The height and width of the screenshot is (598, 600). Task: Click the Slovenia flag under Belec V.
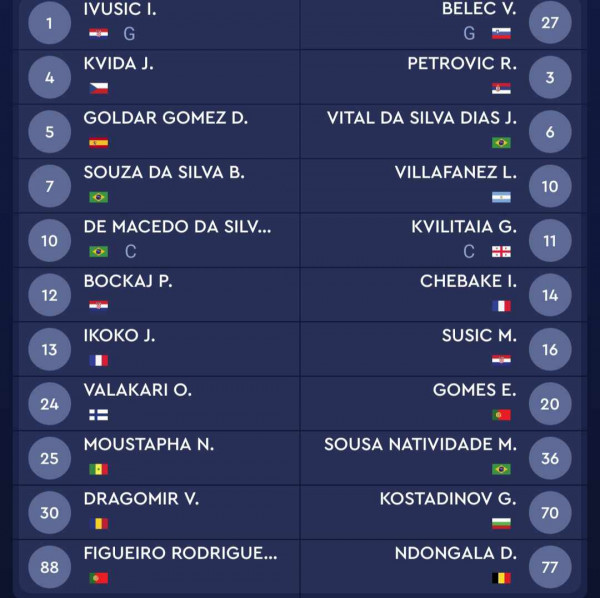tap(501, 34)
